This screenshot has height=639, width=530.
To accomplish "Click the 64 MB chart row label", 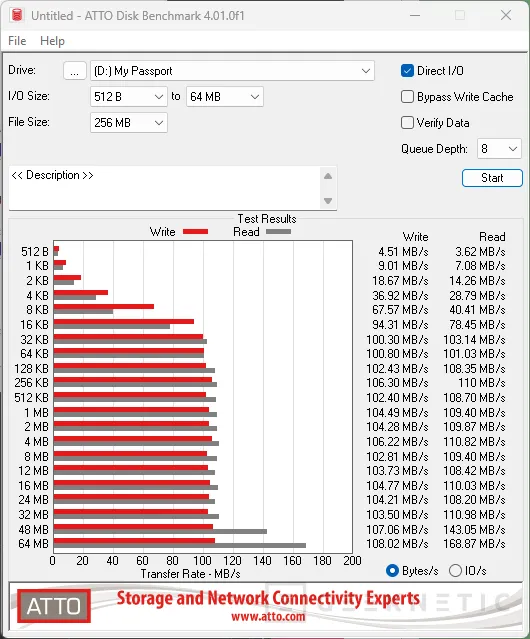I will [33, 544].
